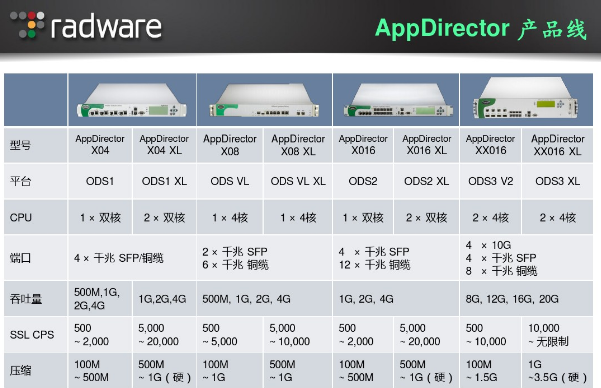Viewport: 601px width, 388px height.
Task: Click the AppDirector X016 model cell
Action: pyautogui.click(x=363, y=145)
